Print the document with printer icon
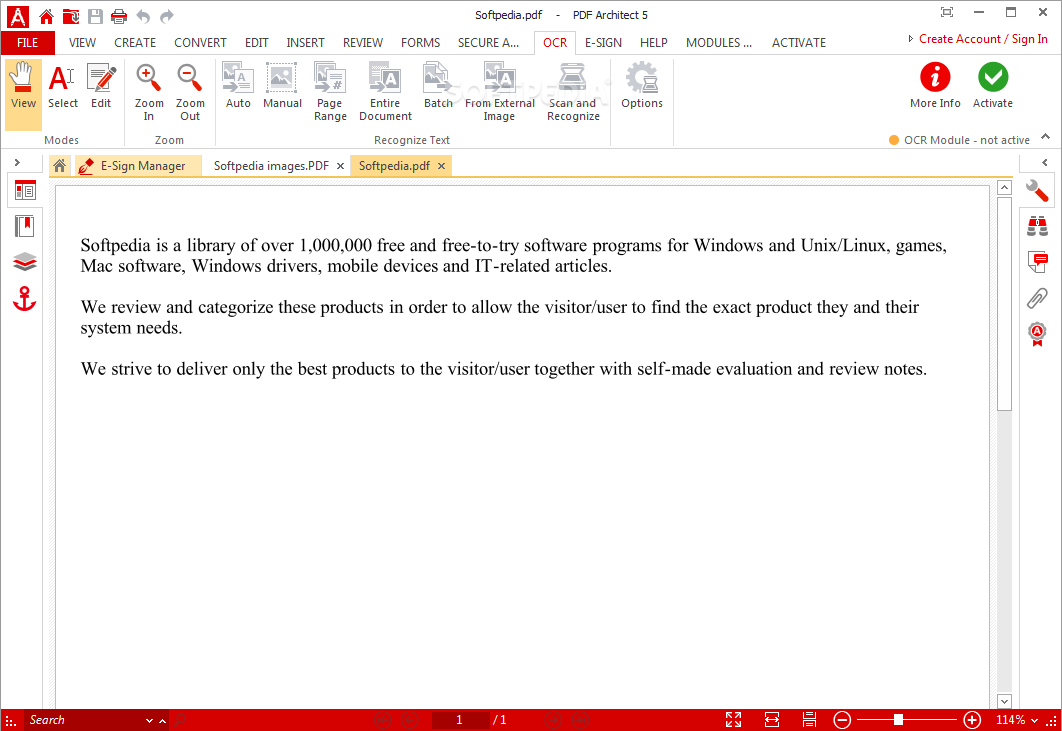 pos(119,16)
